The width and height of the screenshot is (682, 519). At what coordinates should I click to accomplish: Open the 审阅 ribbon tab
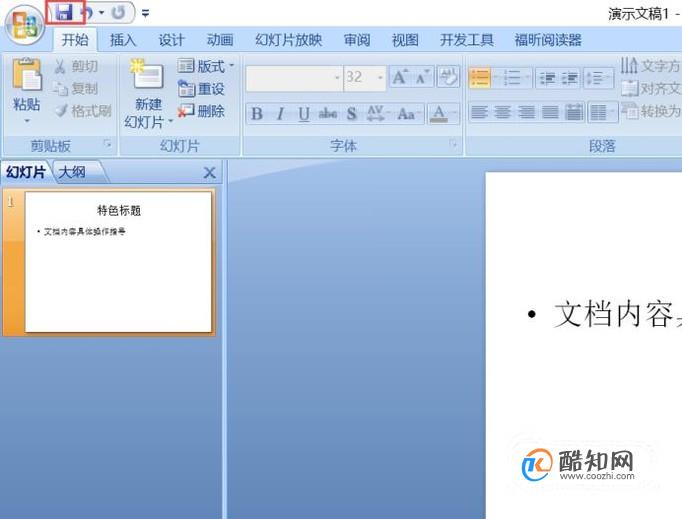(x=357, y=40)
